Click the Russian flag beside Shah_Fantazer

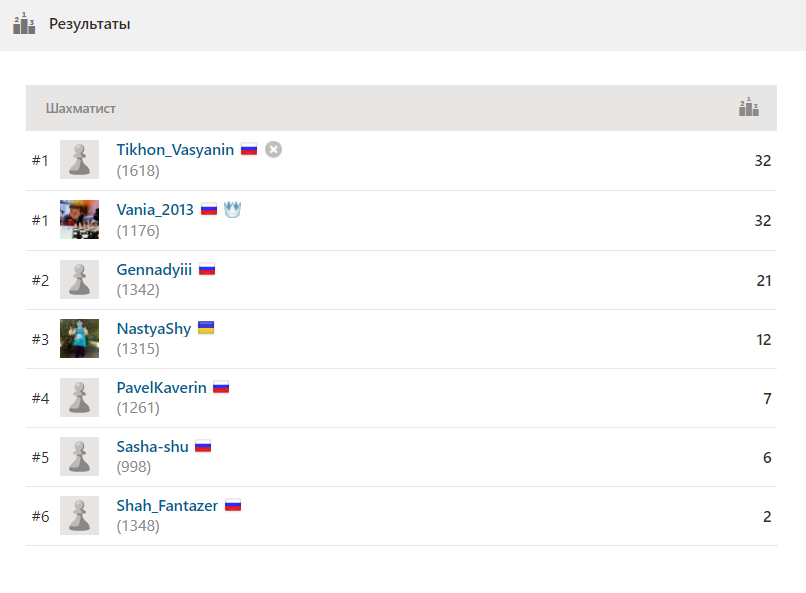pyautogui.click(x=233, y=506)
